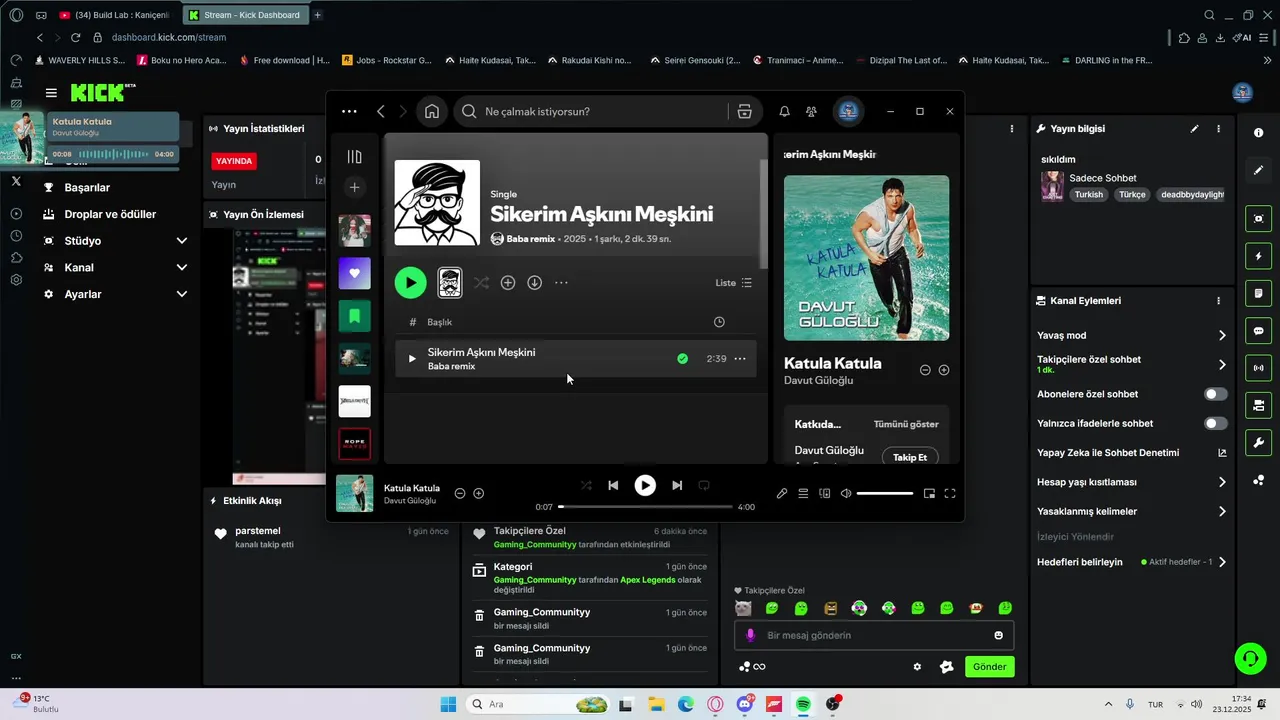The width and height of the screenshot is (1280, 720).
Task: Send chat message with Gönder button
Action: click(990, 667)
